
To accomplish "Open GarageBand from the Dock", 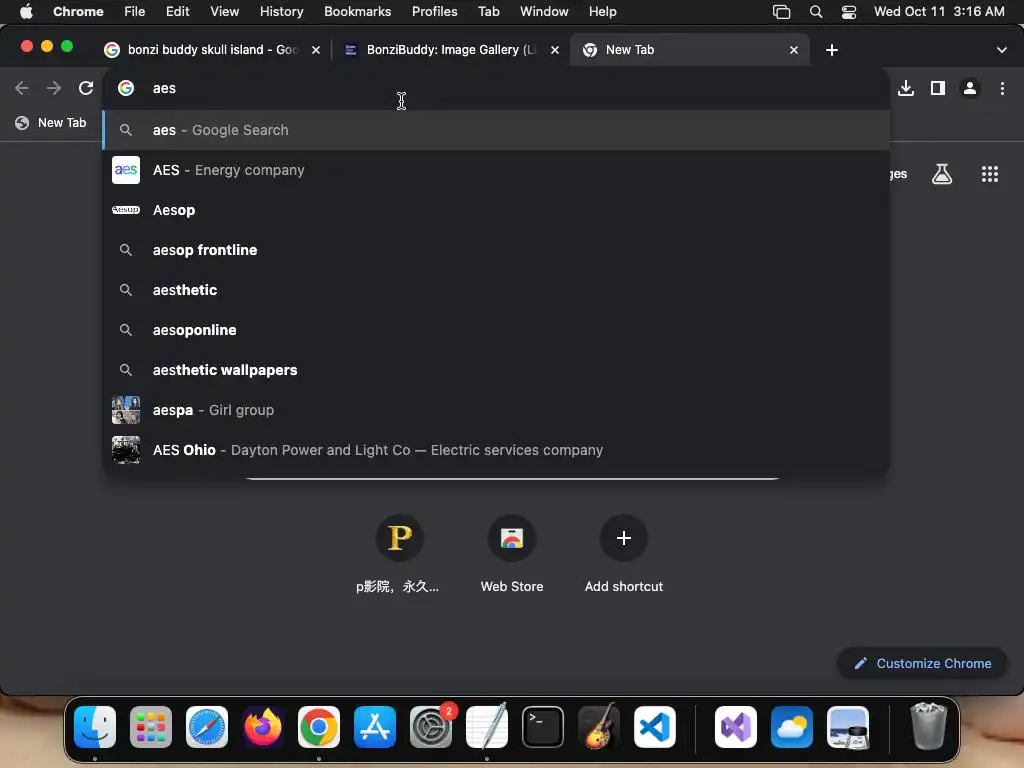I will click(599, 727).
